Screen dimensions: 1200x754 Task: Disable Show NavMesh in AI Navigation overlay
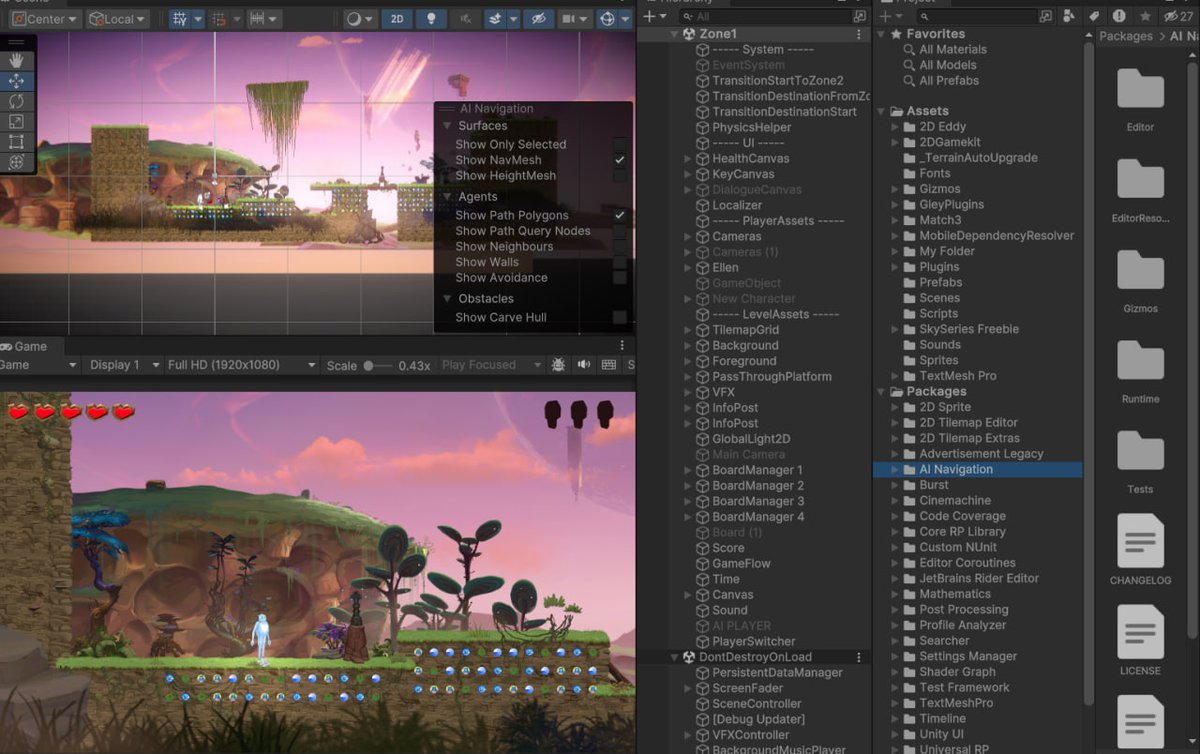(620, 159)
